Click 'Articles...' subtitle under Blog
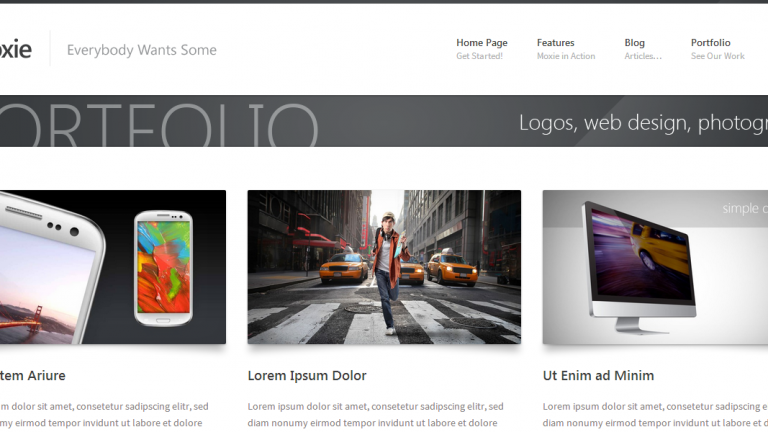 pyautogui.click(x=643, y=56)
